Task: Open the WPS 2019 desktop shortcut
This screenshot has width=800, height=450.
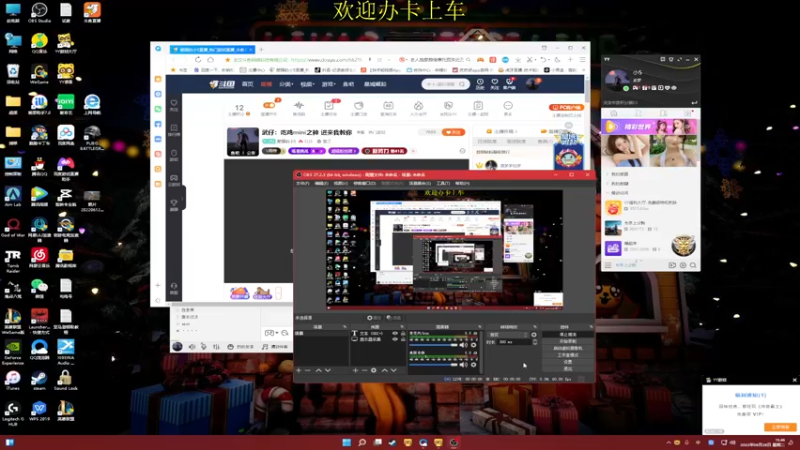Action: (x=39, y=411)
